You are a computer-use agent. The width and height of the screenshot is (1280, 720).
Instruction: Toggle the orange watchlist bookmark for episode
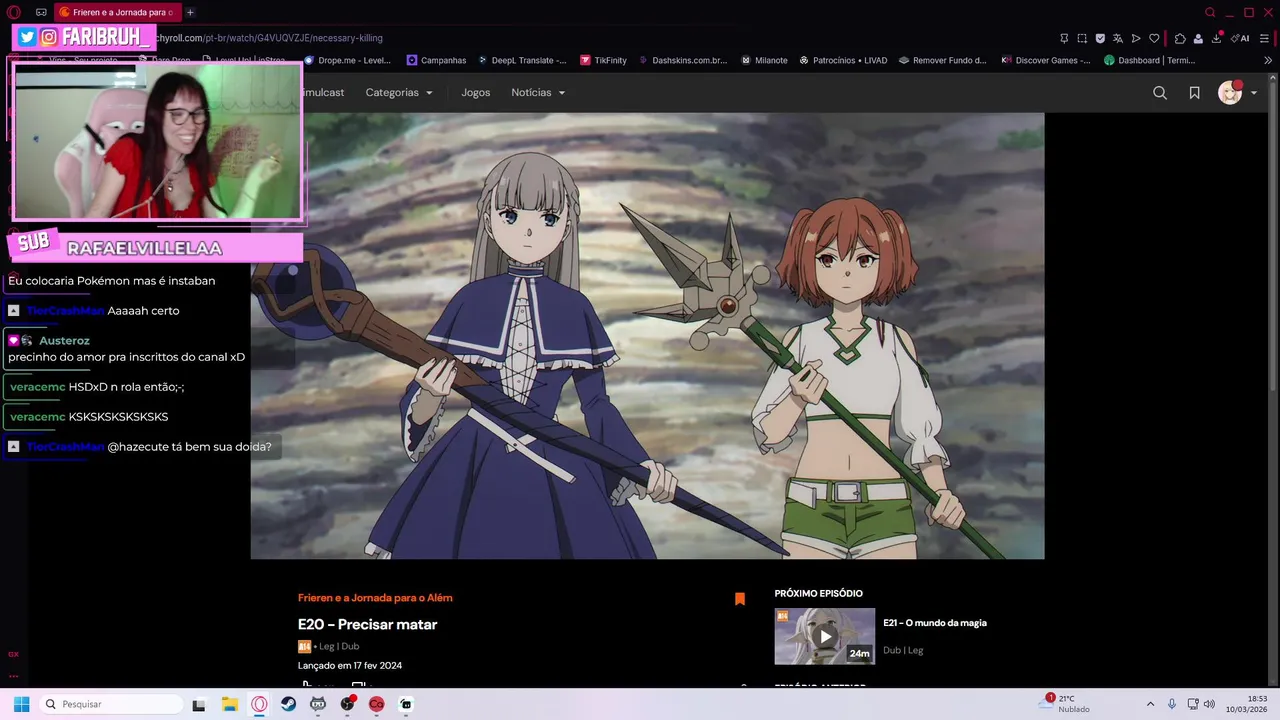click(740, 599)
